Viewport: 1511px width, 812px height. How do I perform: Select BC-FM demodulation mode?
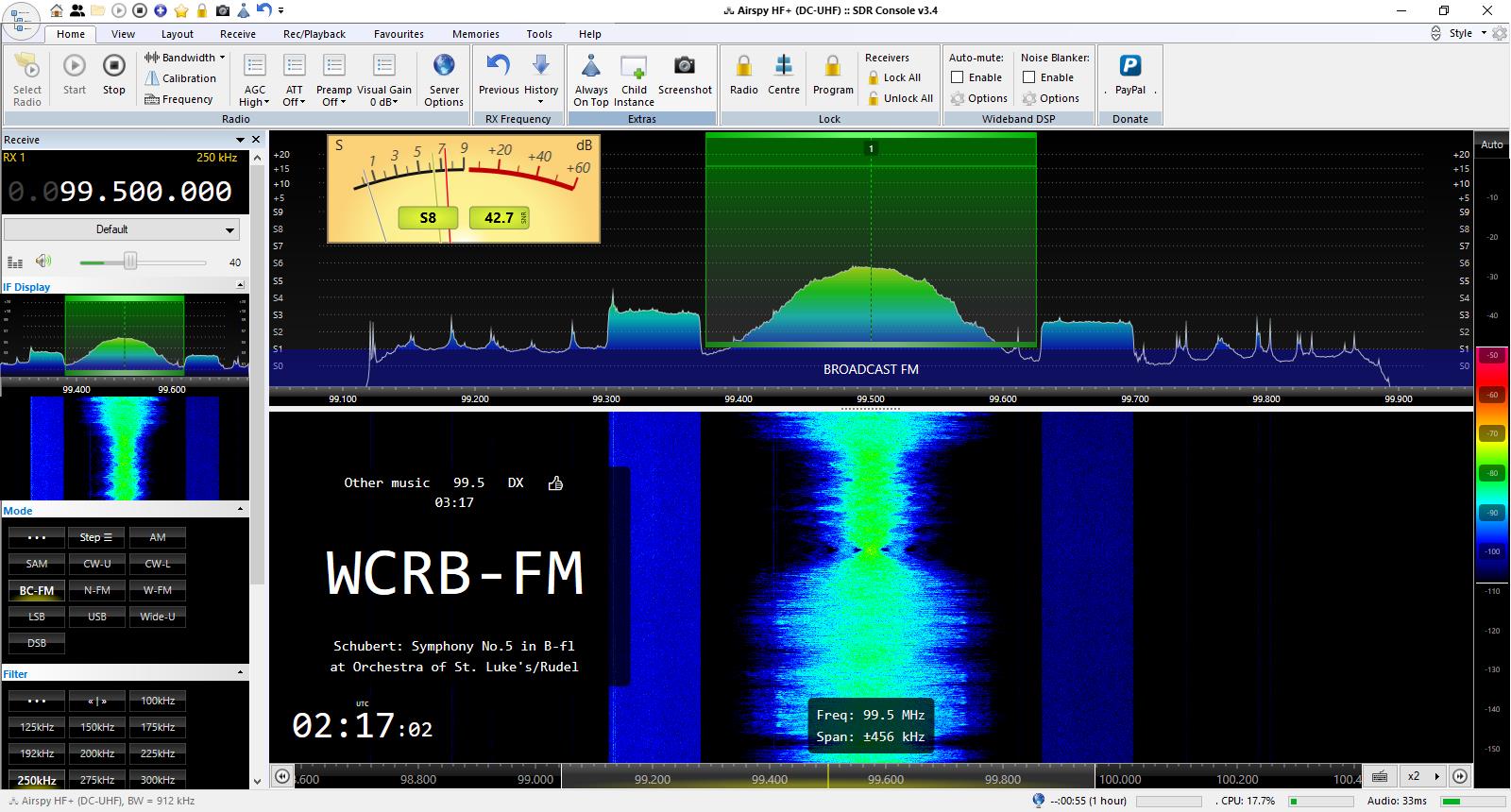37,590
